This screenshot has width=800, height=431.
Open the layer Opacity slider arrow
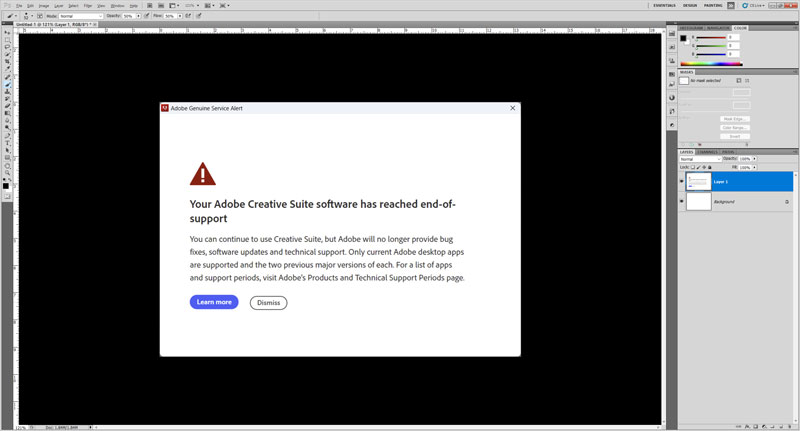(x=755, y=159)
